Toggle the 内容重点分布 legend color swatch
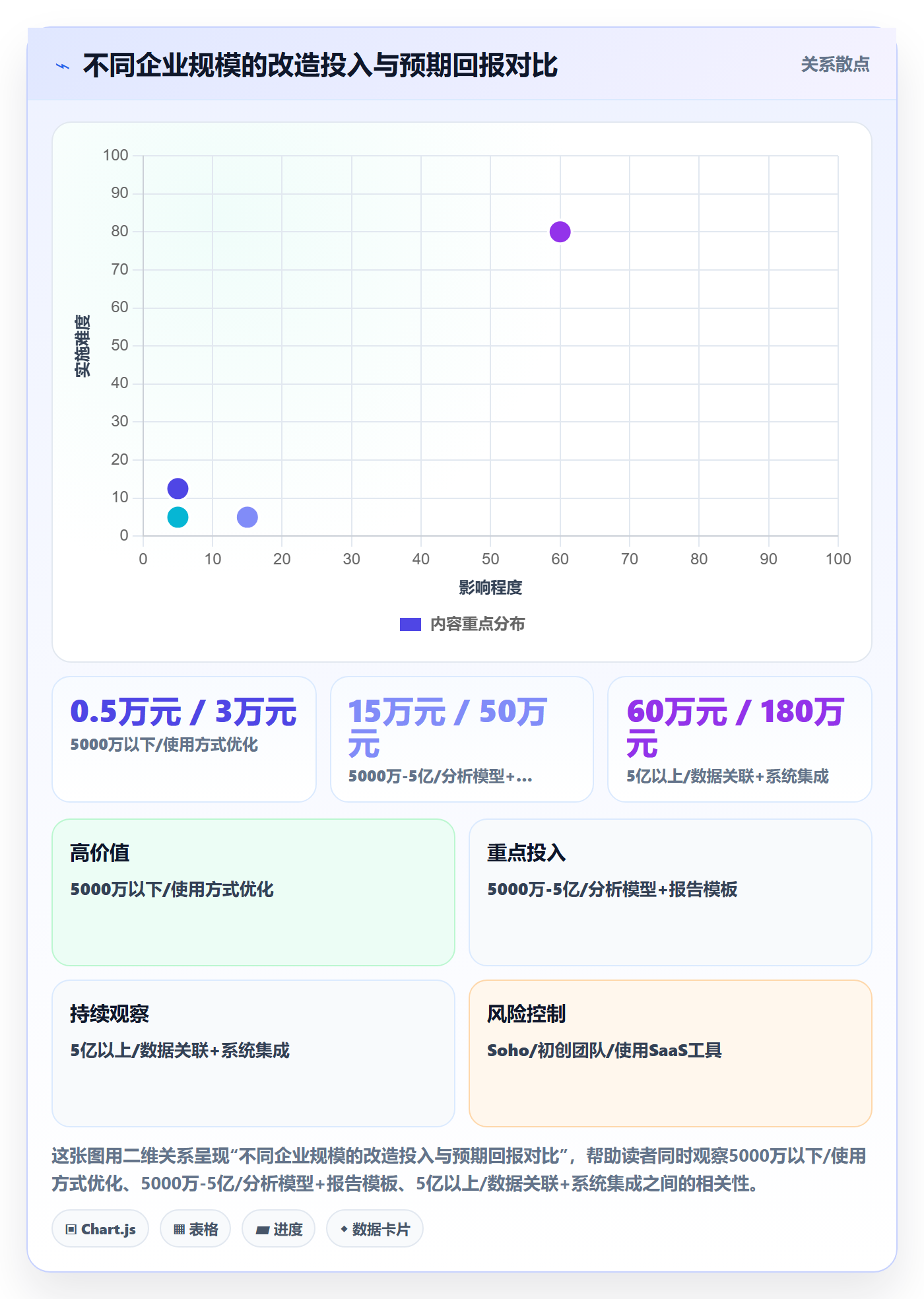Viewport: 924px width, 1299px height. coord(410,624)
